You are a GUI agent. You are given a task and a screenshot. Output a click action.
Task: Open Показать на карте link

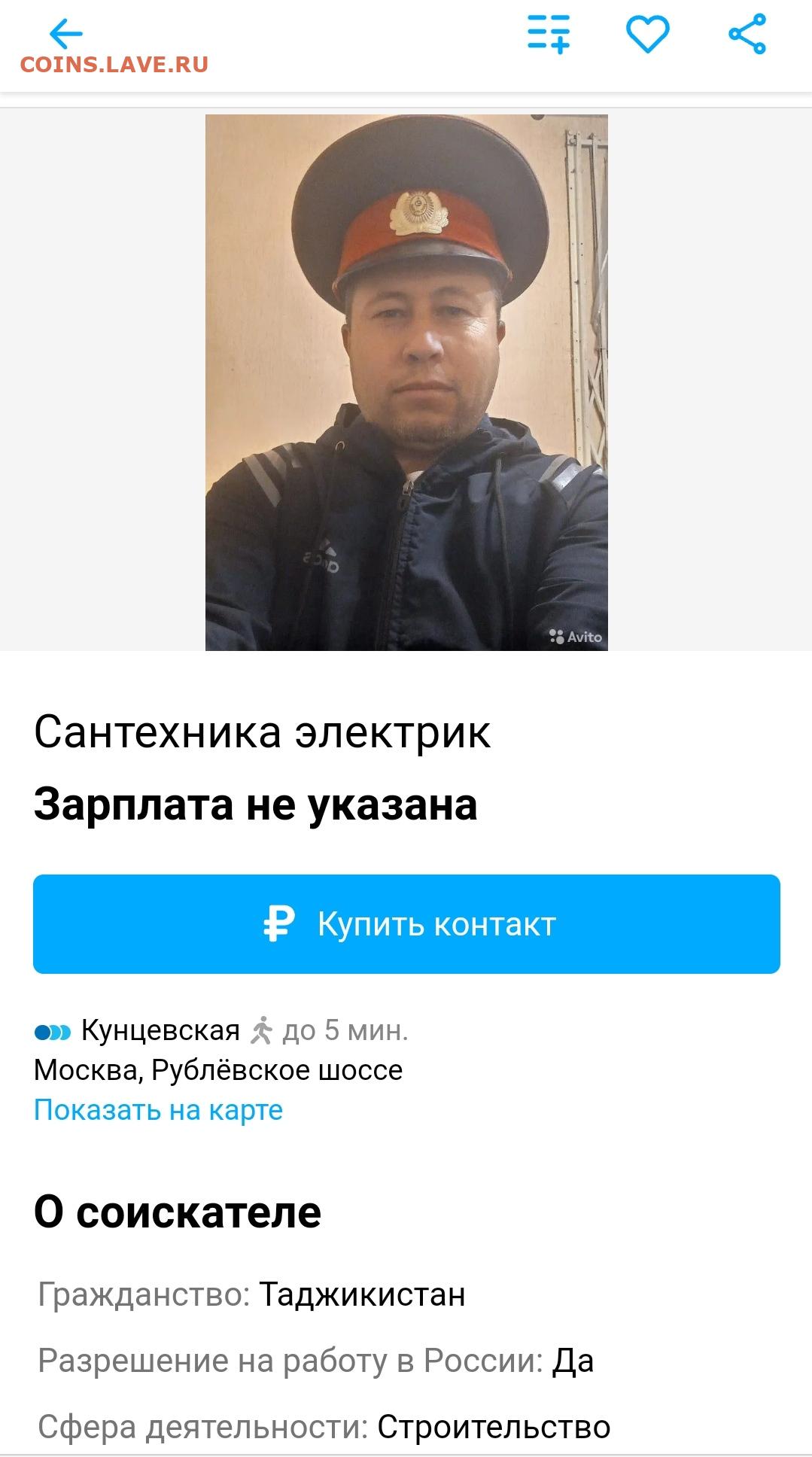[158, 1110]
